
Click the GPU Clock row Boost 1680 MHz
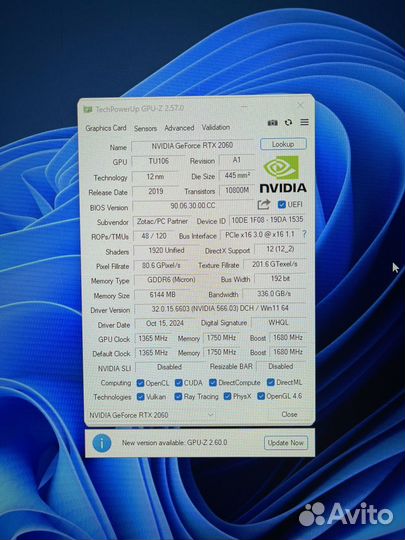pos(288,338)
